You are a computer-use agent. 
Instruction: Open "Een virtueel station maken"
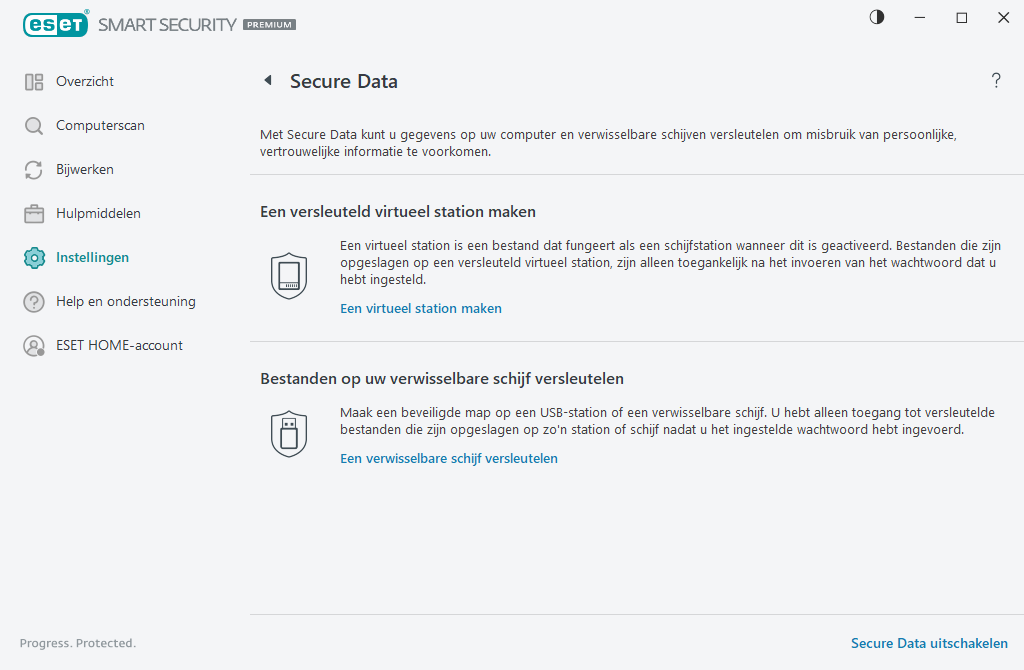[x=420, y=308]
